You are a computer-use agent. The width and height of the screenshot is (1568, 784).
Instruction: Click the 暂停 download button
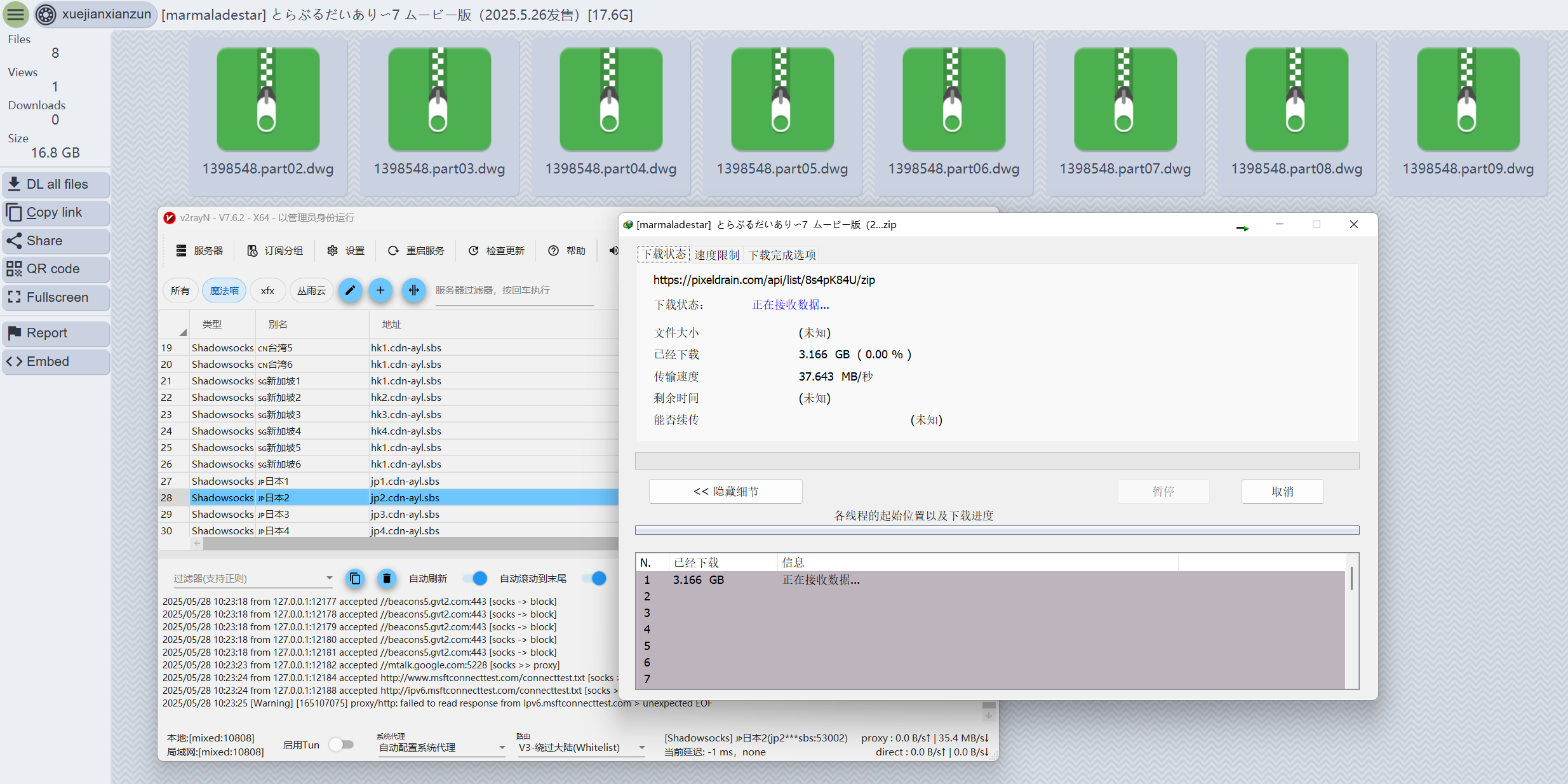1163,491
